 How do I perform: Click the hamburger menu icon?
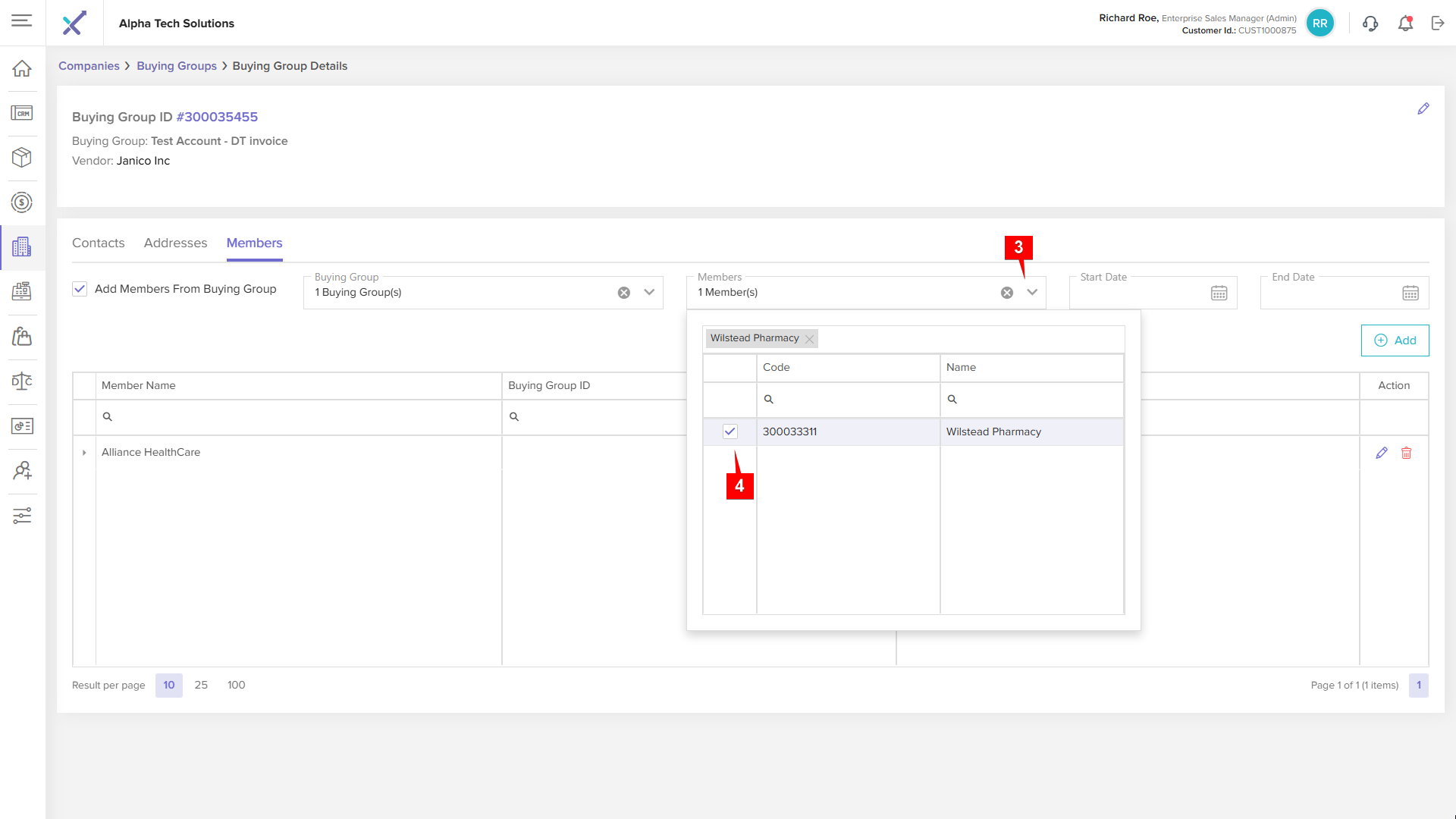click(x=22, y=20)
